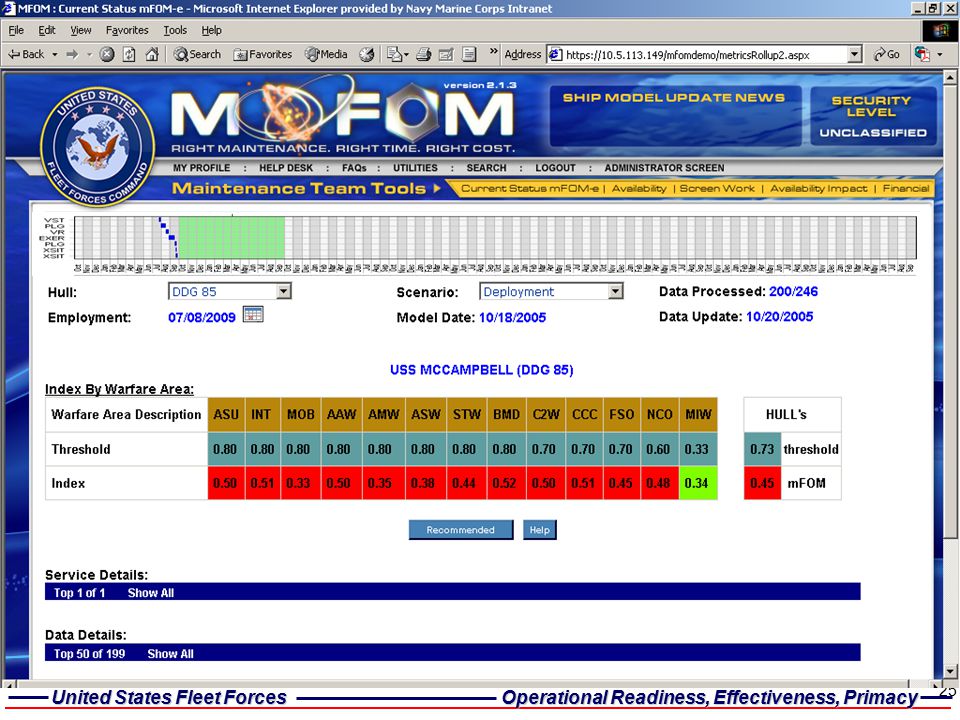Viewport: 960px width, 720px height.
Task: Open the Favorites pane from toolbar
Action: pos(263,54)
